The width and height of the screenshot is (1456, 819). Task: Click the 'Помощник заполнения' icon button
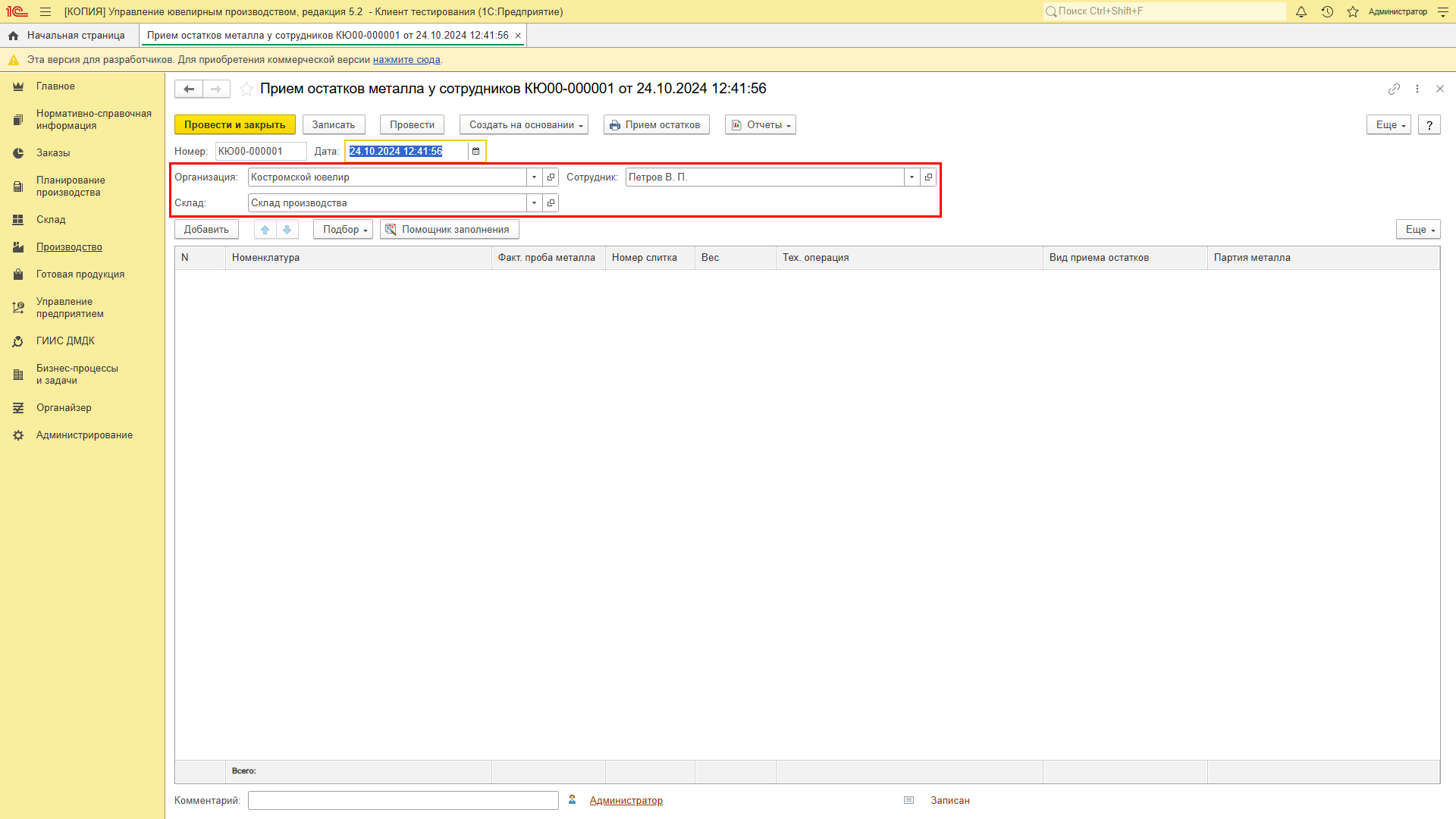390,229
